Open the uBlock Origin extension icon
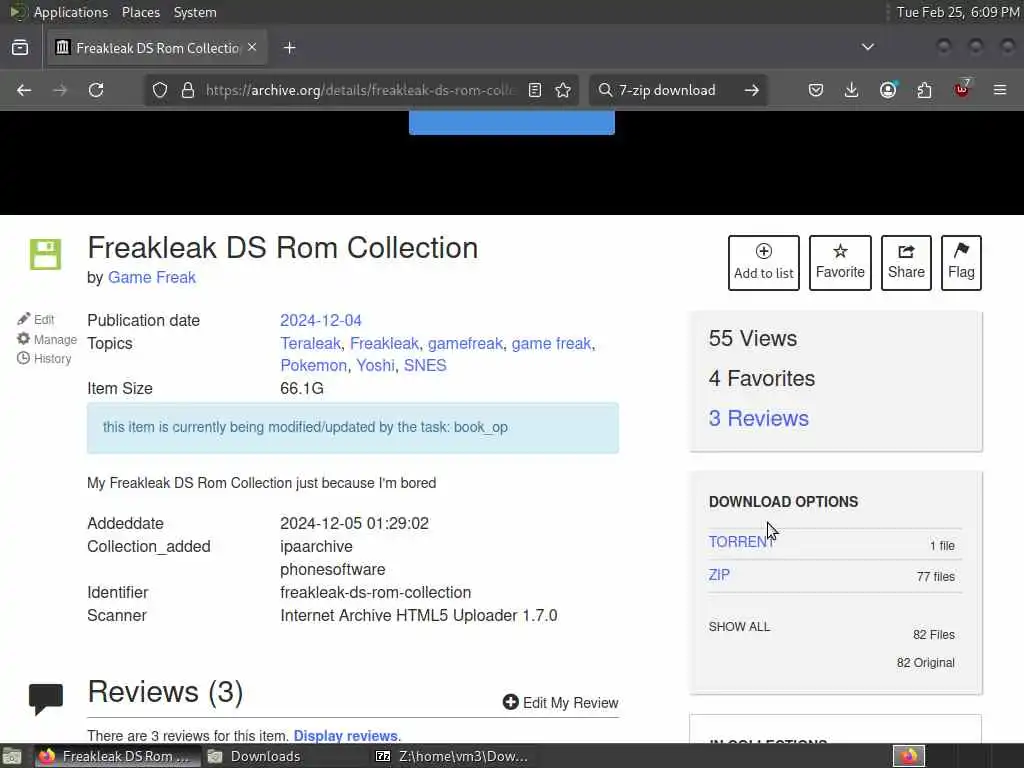1024x768 pixels. point(962,88)
